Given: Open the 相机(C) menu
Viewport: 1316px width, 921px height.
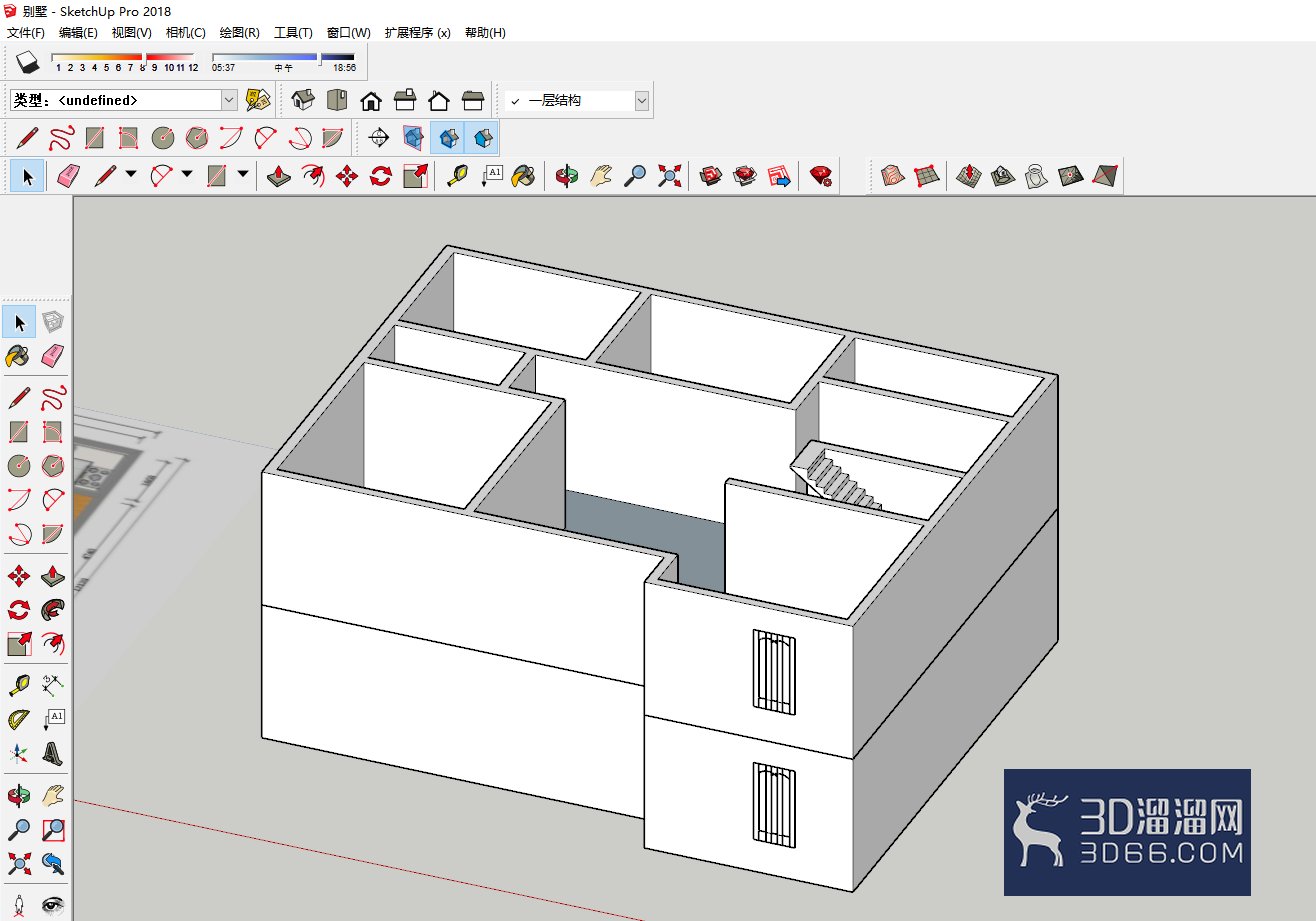Looking at the screenshot, I should [186, 32].
